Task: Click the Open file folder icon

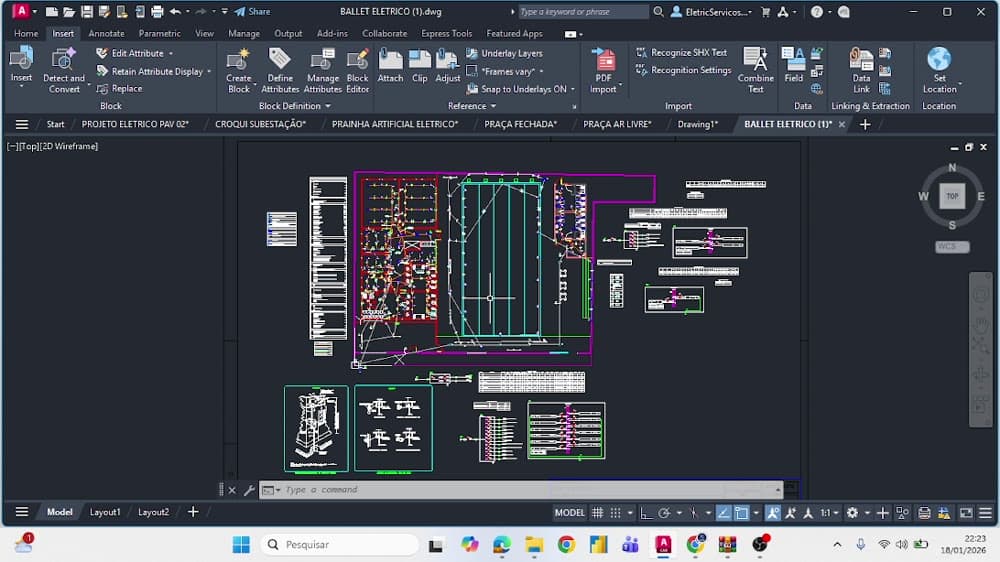Action: click(69, 11)
